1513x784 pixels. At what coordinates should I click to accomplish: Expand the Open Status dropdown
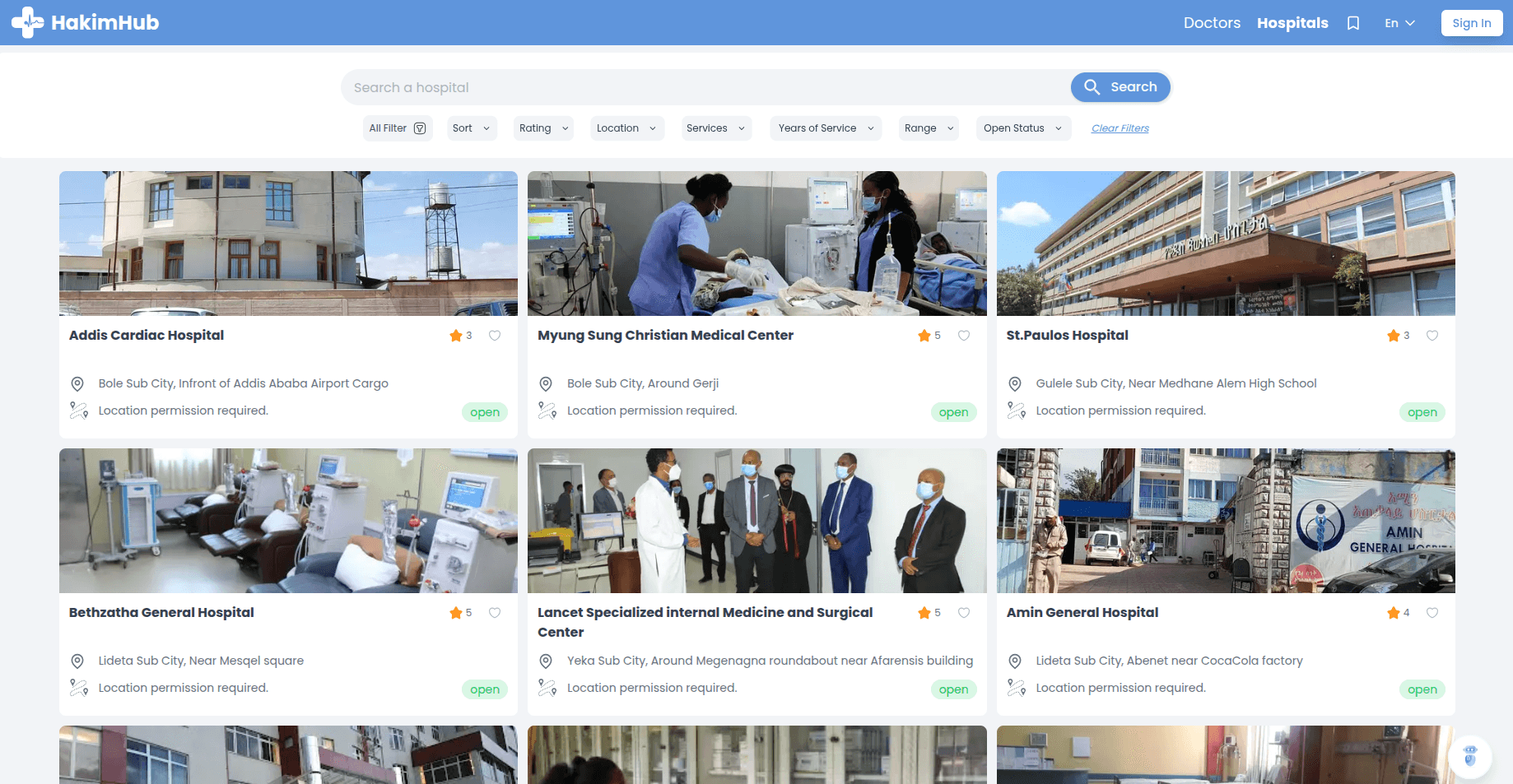(x=1023, y=128)
